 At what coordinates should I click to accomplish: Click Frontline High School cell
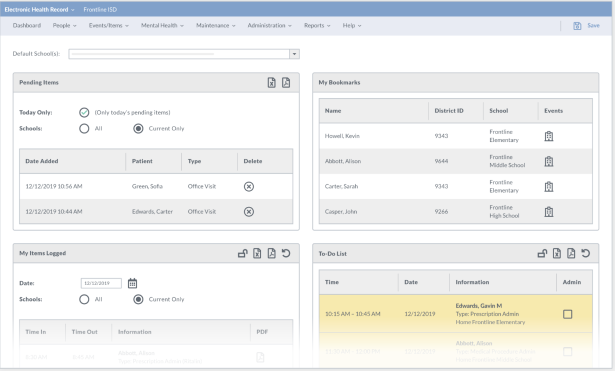click(x=504, y=212)
